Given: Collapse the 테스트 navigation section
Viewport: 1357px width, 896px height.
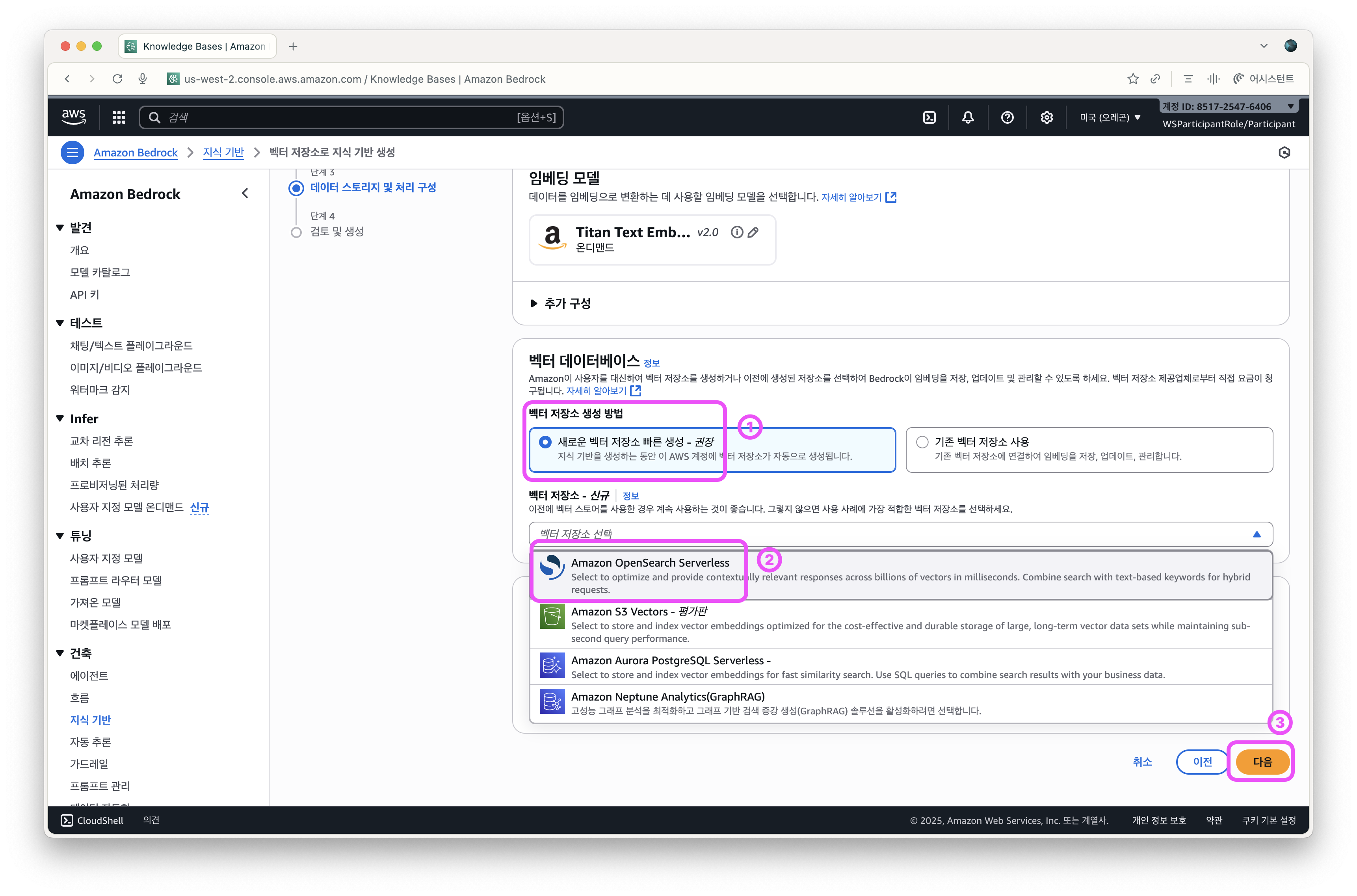Looking at the screenshot, I should click(59, 323).
